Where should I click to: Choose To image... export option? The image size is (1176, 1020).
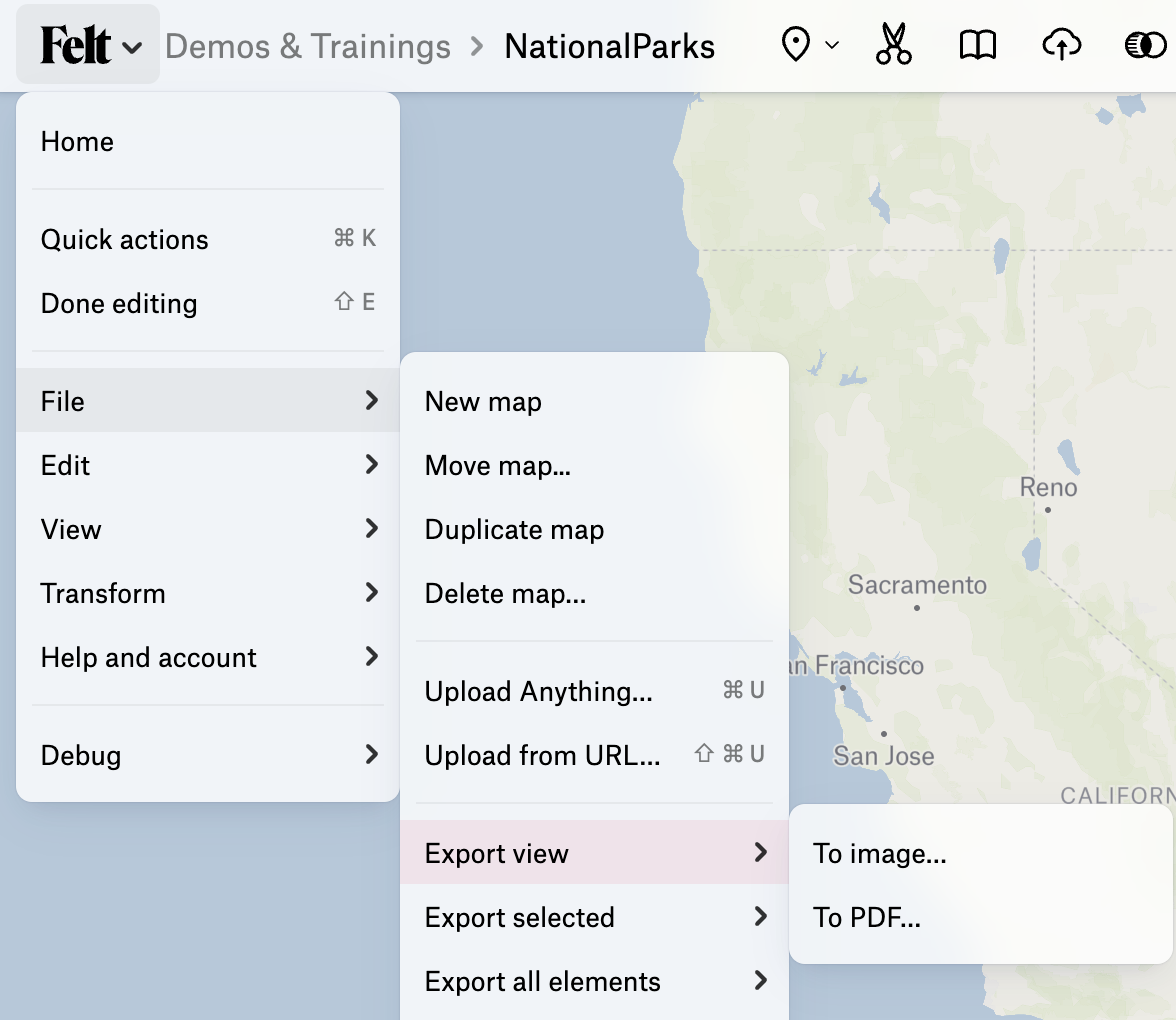[x=879, y=853]
